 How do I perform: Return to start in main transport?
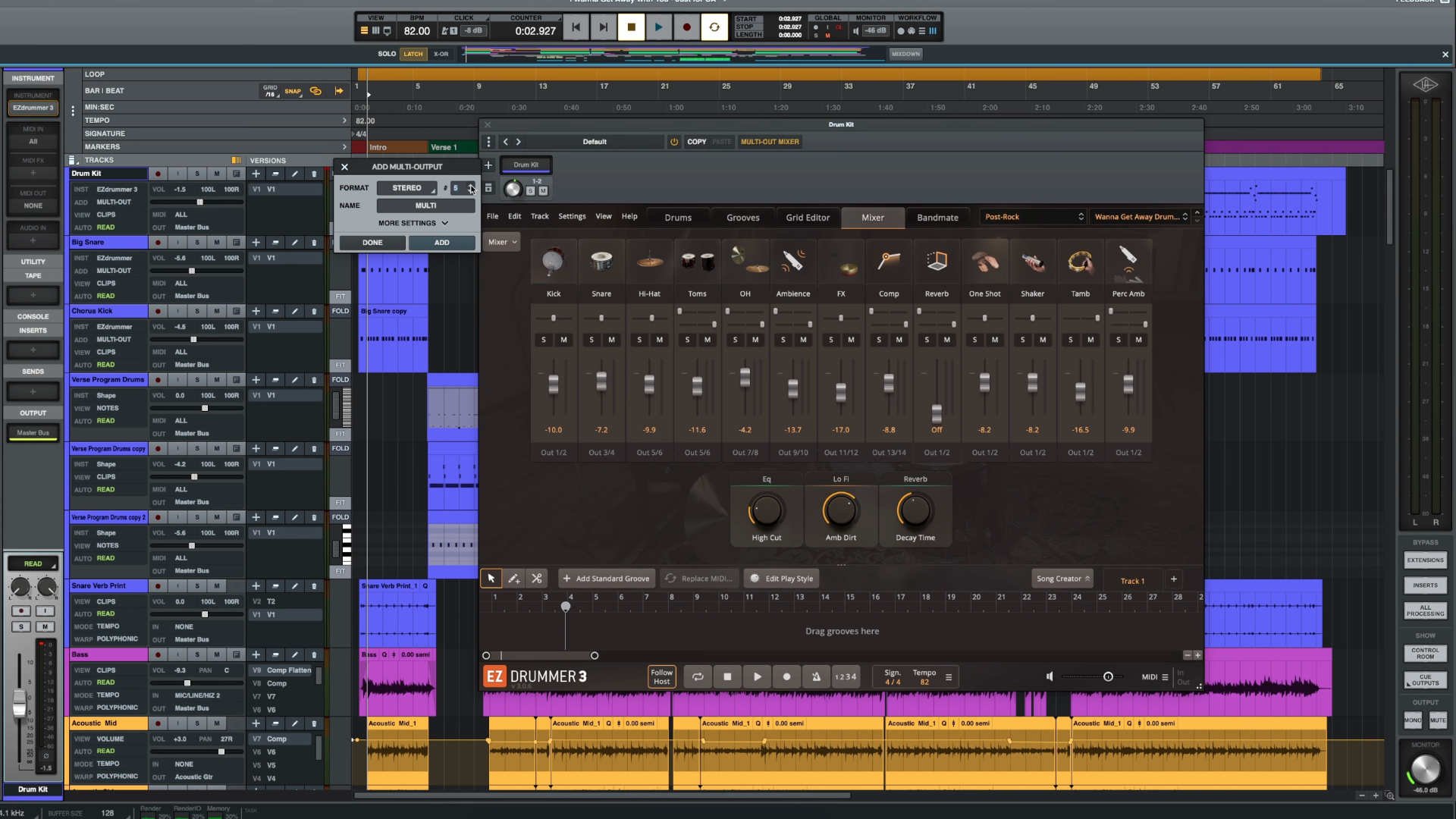tap(576, 27)
